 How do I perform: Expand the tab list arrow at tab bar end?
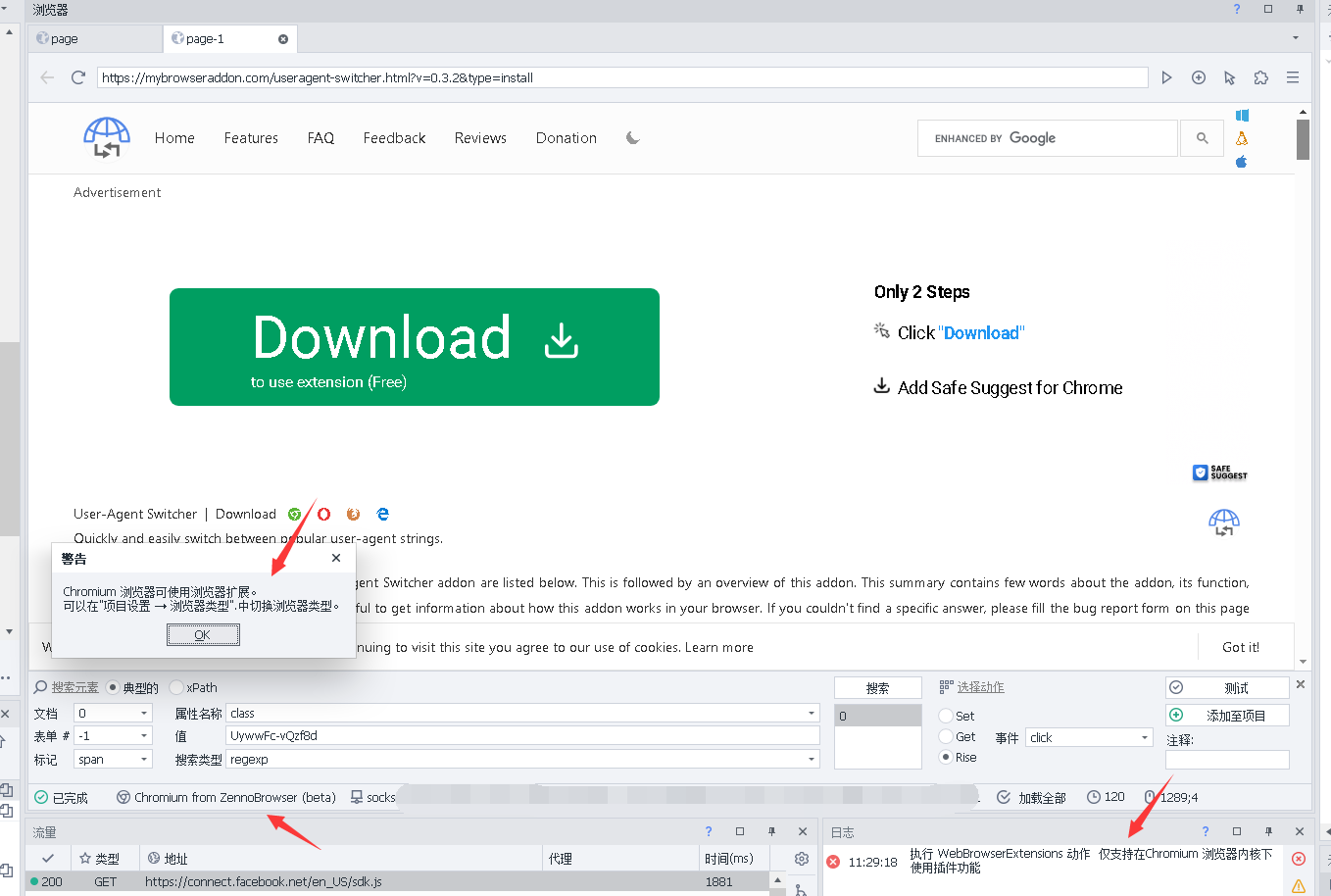pos(1296,38)
